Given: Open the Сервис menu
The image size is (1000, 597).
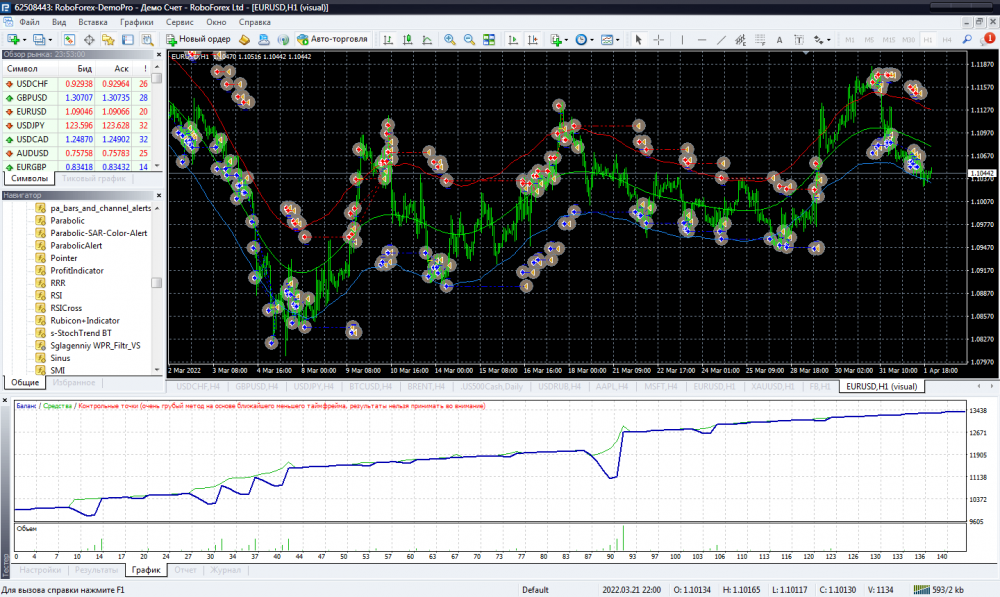Looking at the screenshot, I should coord(180,21).
